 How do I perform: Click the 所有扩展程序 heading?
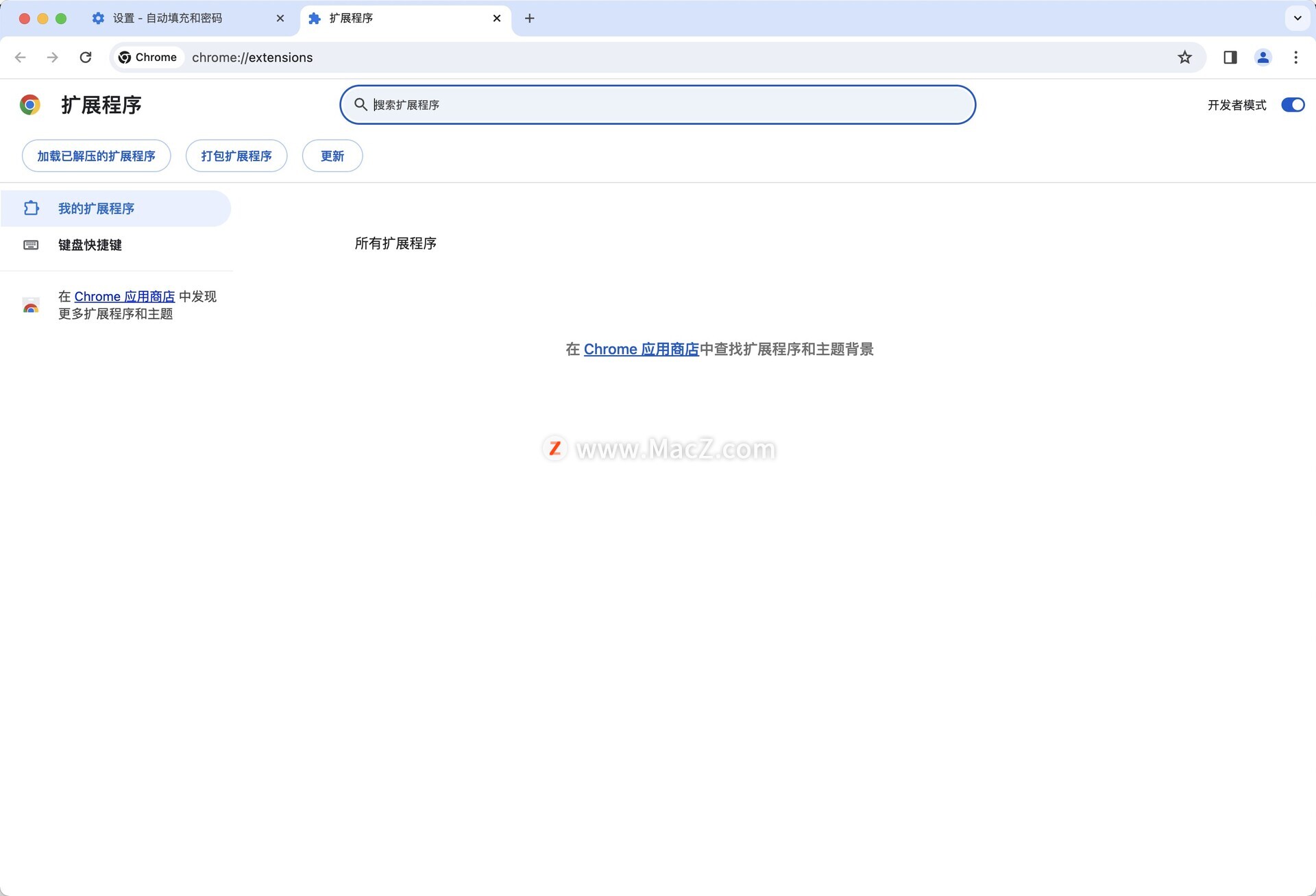(395, 243)
